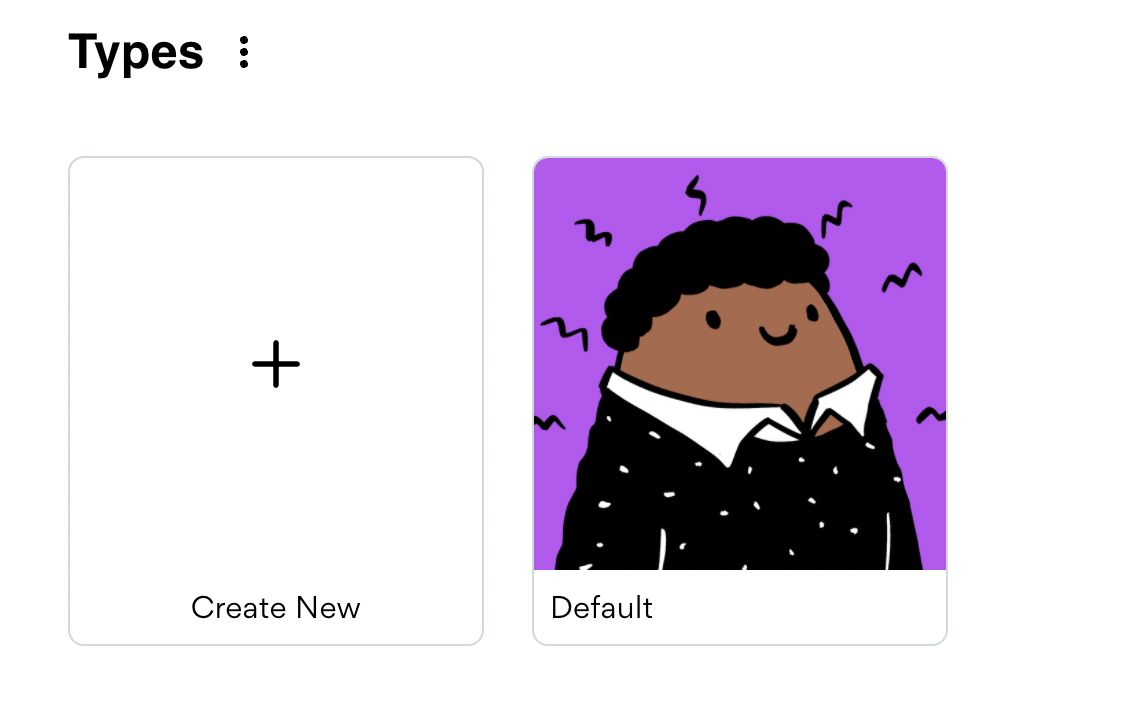The width and height of the screenshot is (1124, 720).
Task: Select the Default type card footer
Action: click(740, 607)
